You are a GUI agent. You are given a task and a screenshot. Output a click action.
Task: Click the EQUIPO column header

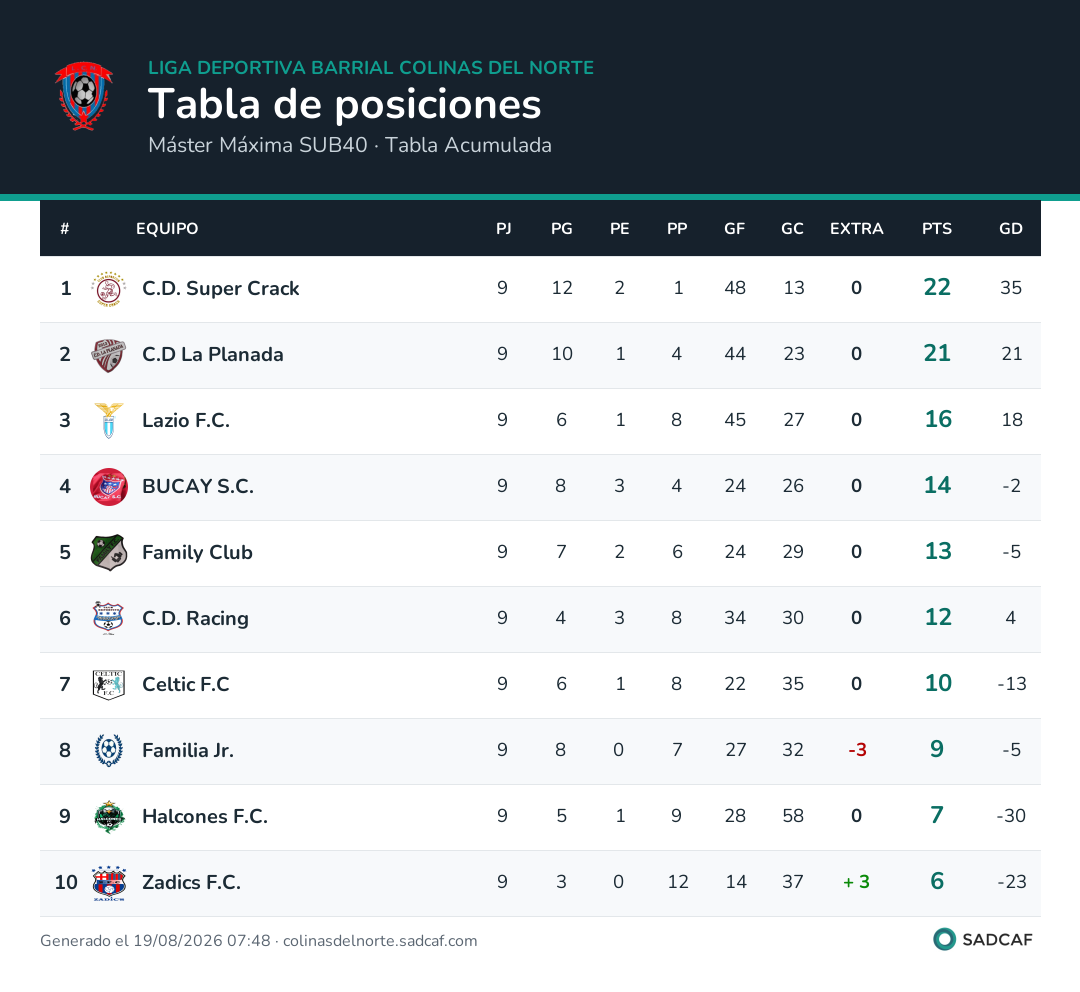[167, 229]
